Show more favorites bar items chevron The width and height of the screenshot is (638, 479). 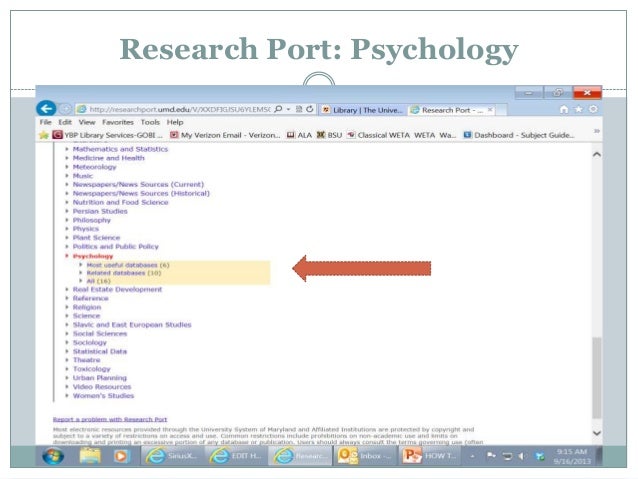[596, 131]
